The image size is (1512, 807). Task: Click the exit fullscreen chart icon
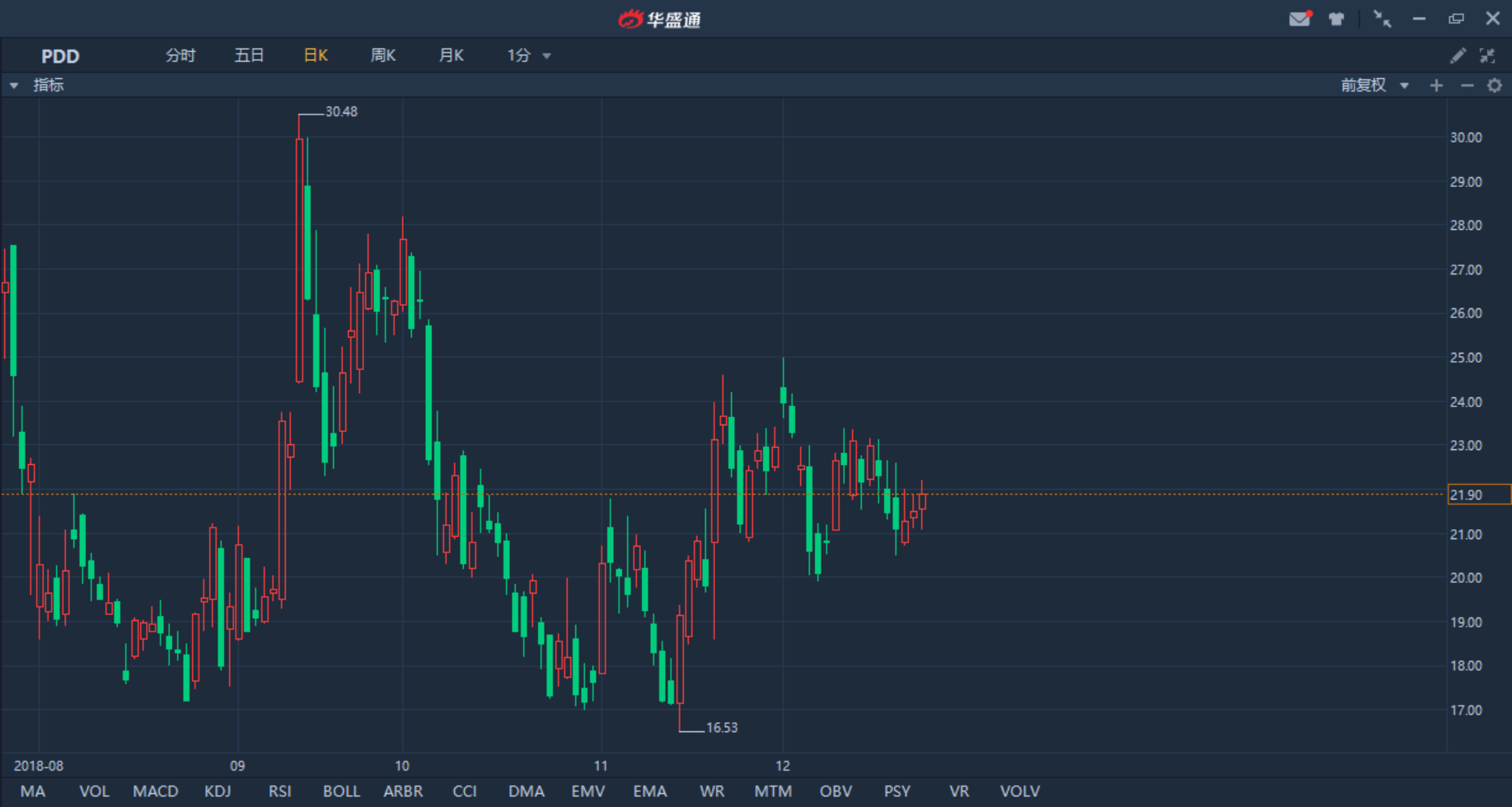pos(1487,55)
